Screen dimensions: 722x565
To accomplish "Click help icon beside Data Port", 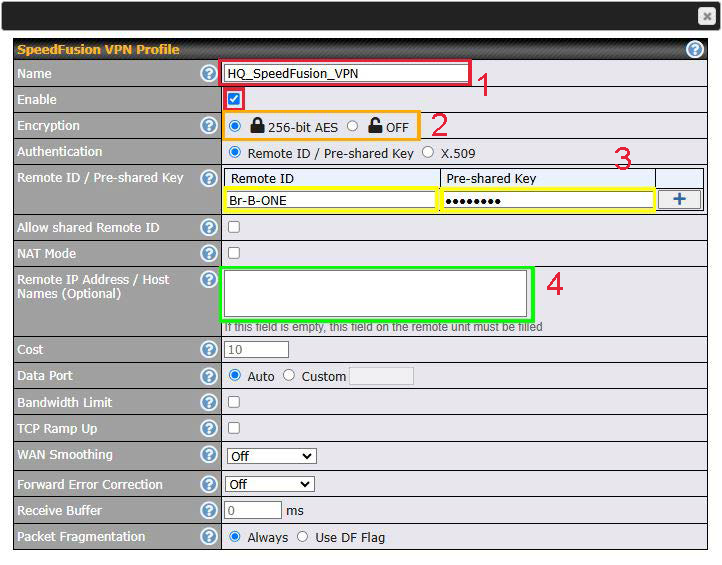I will coord(209,376).
